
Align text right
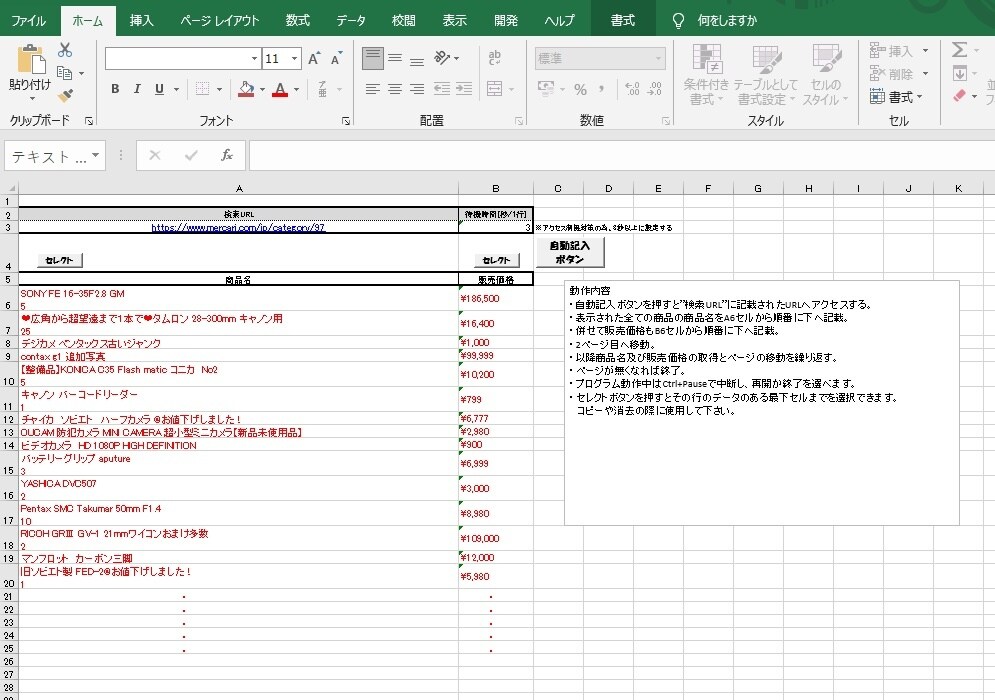coord(417,89)
